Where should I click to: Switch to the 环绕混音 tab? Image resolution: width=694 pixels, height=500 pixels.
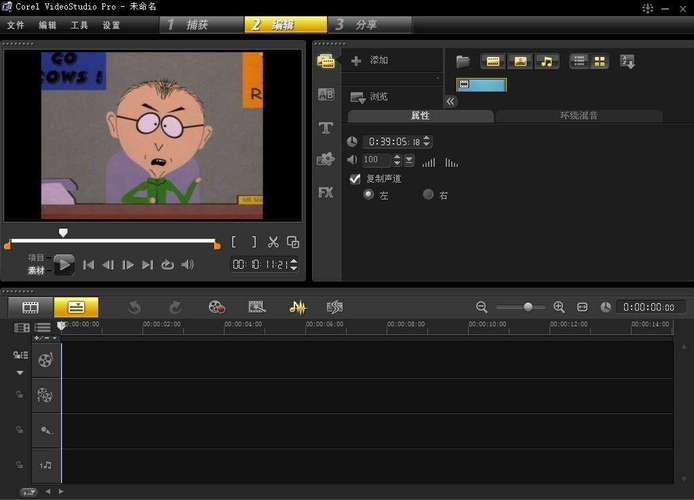pos(578,116)
